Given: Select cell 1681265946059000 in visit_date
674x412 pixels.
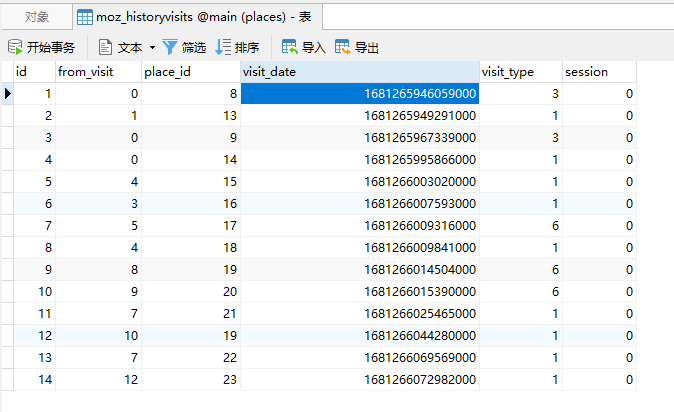Looking at the screenshot, I should pos(360,93).
